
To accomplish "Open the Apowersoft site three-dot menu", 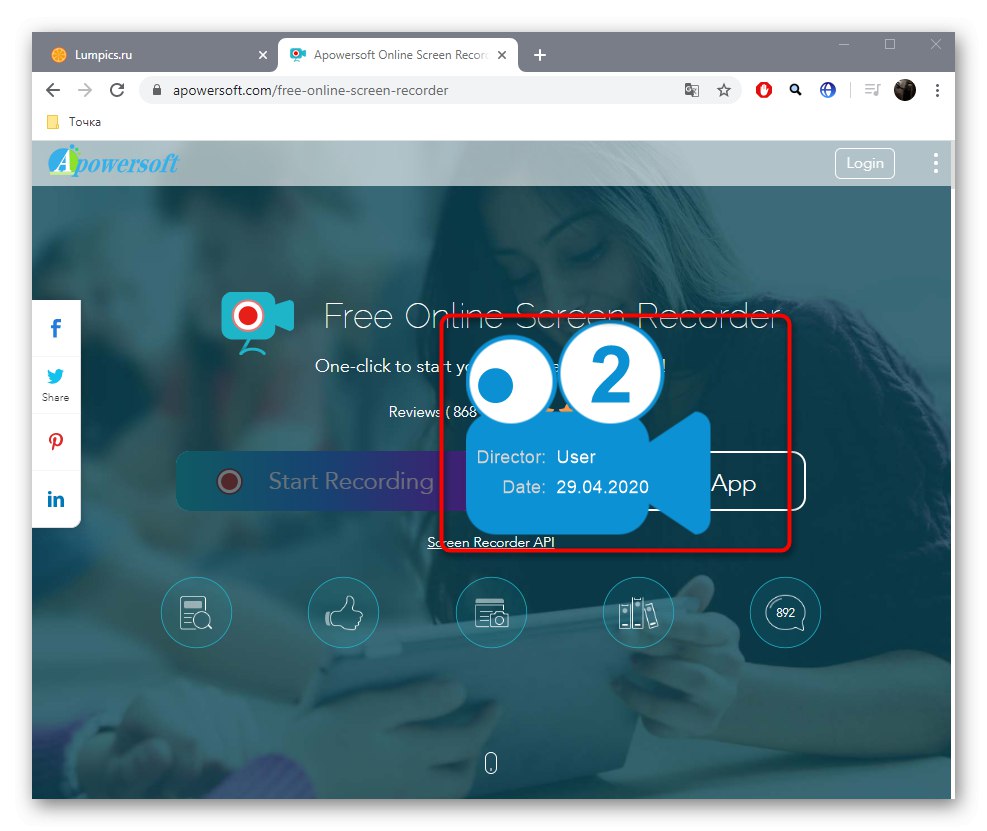I will tap(936, 163).
